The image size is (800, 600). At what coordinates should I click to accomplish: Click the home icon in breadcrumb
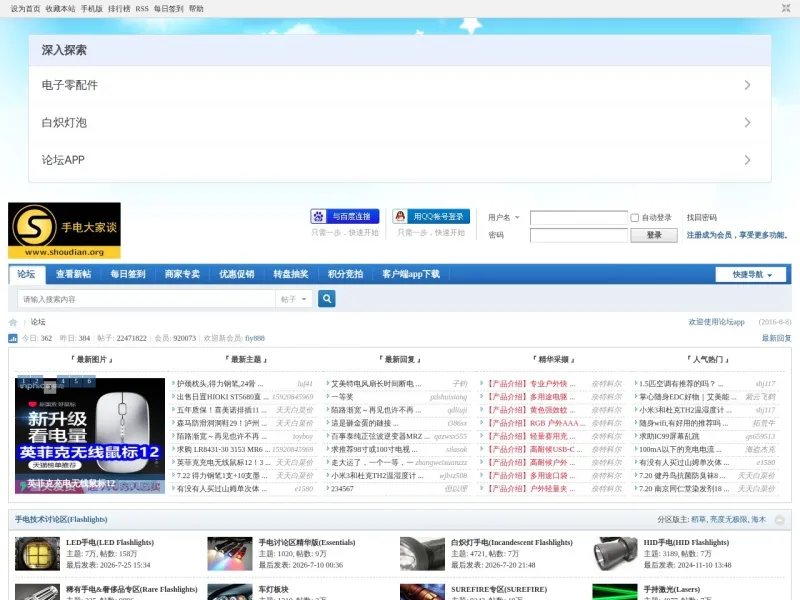pos(13,322)
